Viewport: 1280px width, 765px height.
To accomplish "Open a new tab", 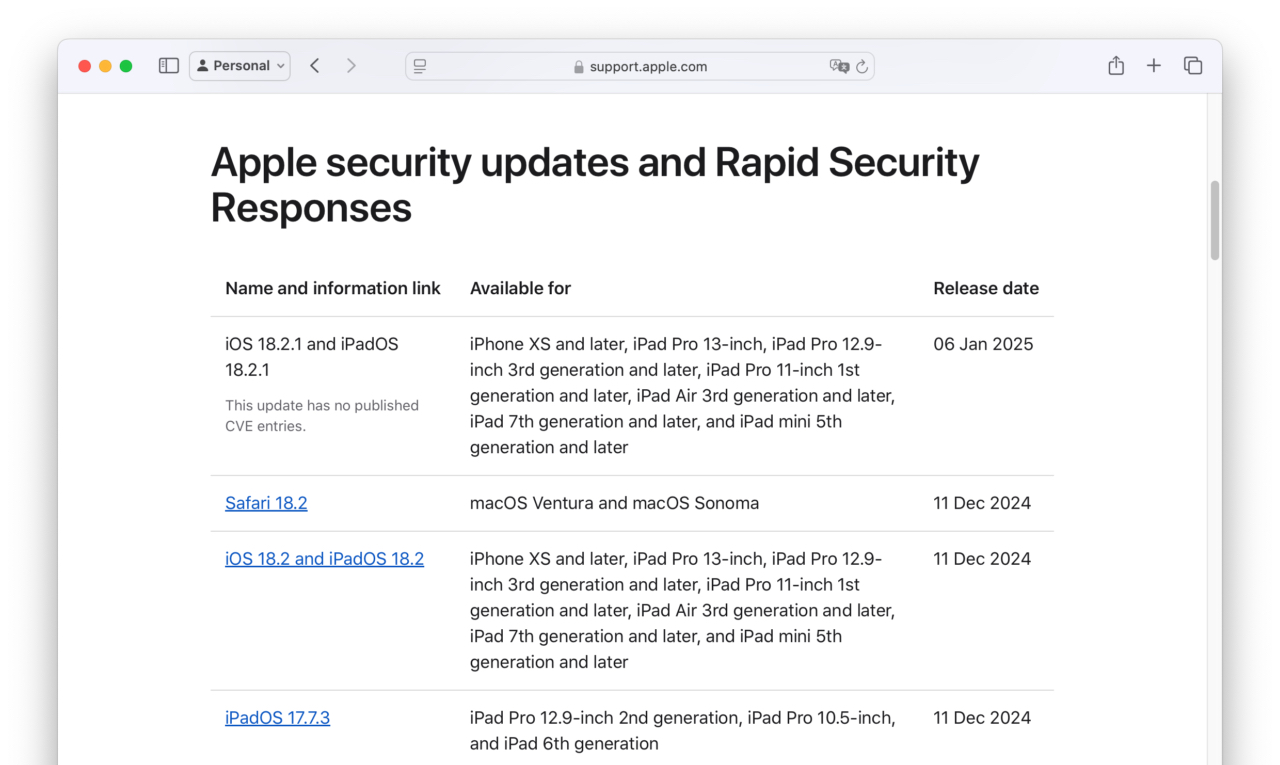I will [1154, 66].
